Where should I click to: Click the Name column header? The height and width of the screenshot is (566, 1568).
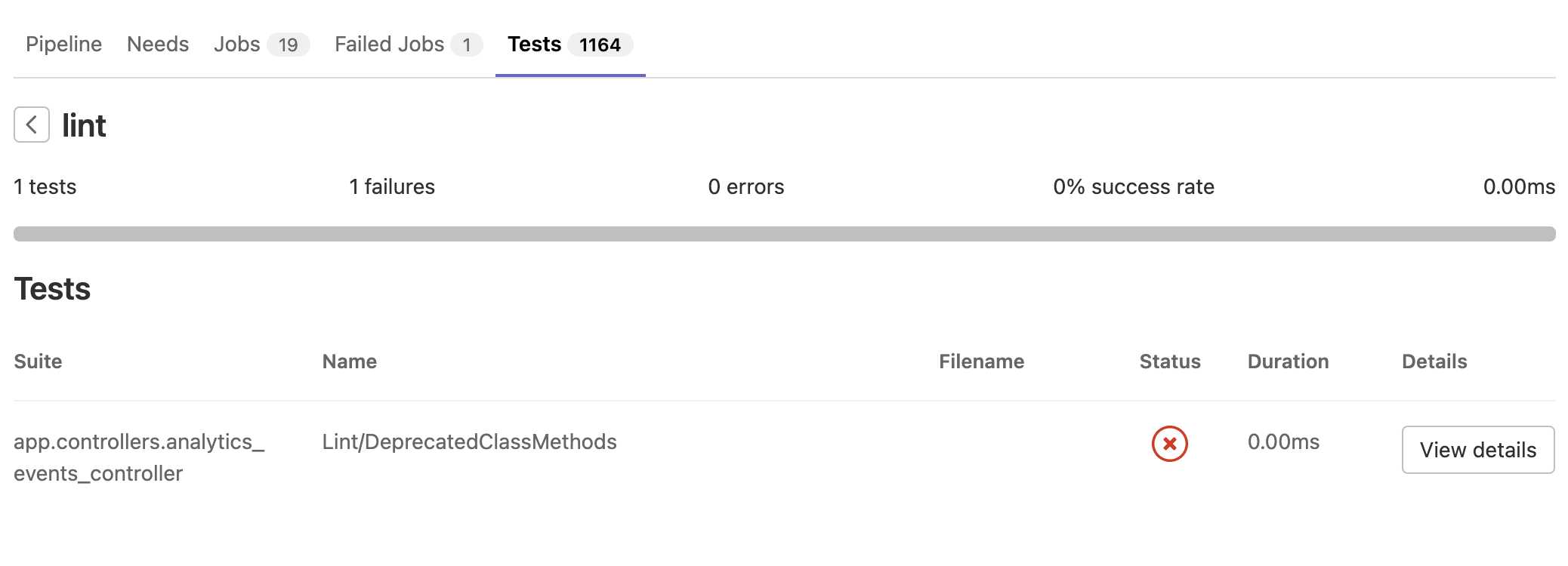[x=350, y=361]
